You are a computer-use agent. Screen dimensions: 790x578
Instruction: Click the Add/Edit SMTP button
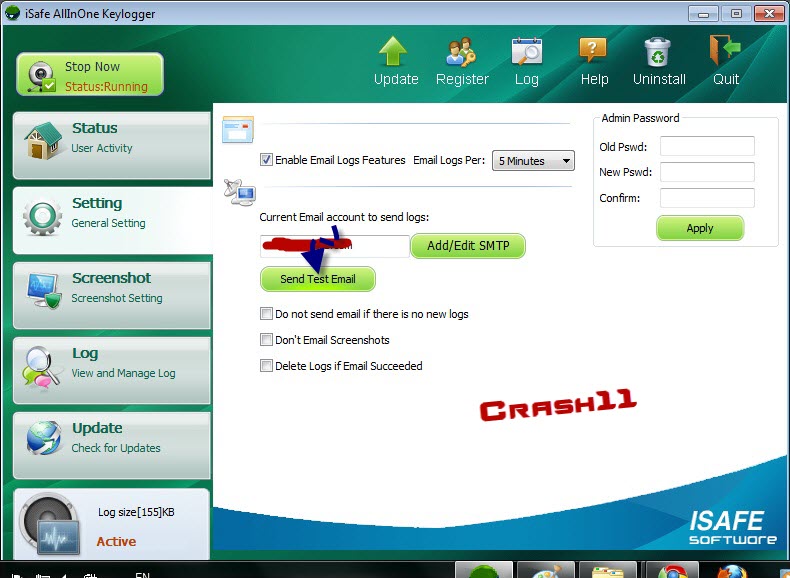[468, 246]
